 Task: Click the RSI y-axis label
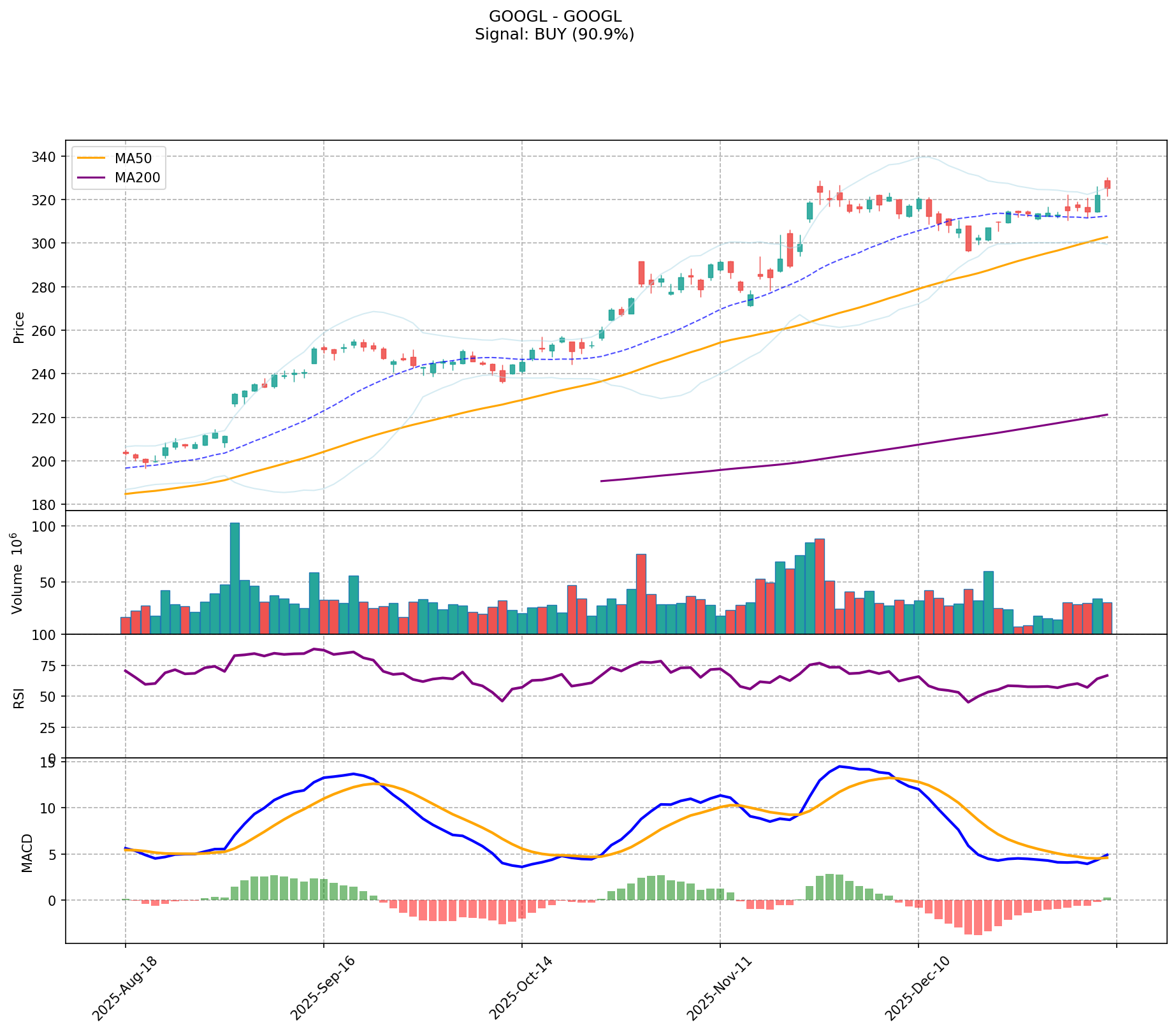[x=19, y=697]
